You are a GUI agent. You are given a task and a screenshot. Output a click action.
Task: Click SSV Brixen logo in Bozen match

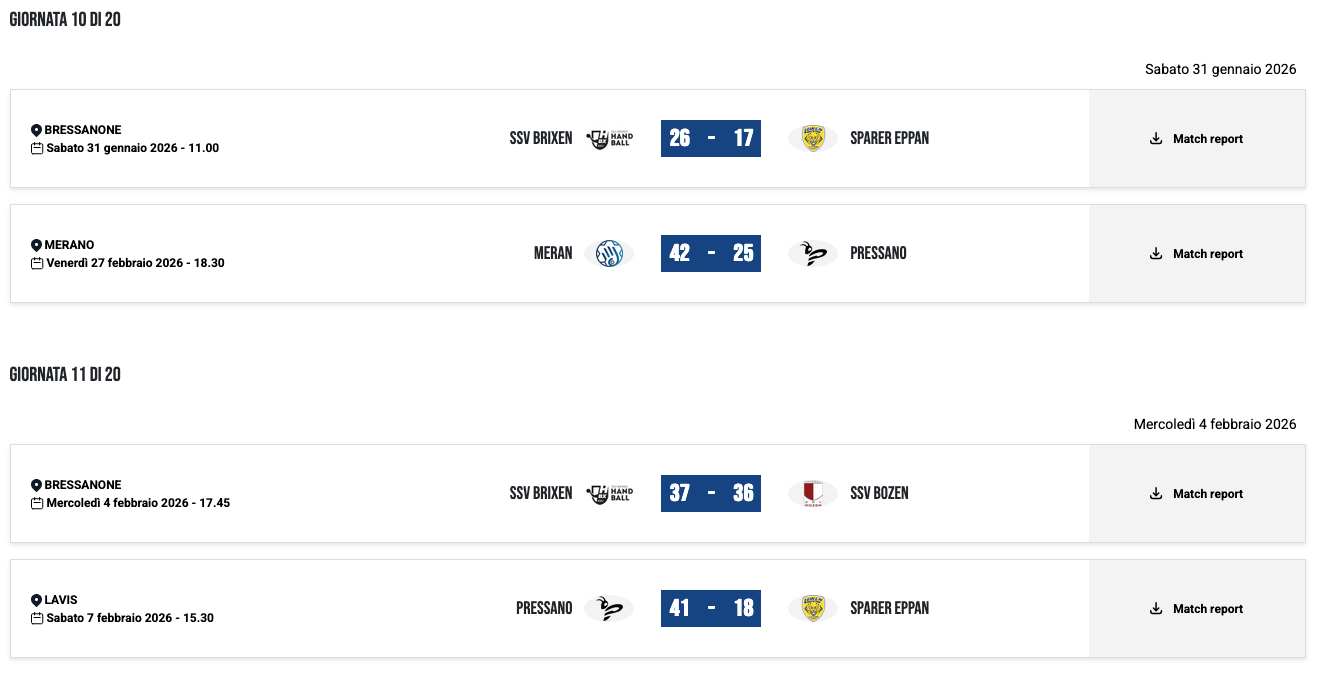click(609, 493)
